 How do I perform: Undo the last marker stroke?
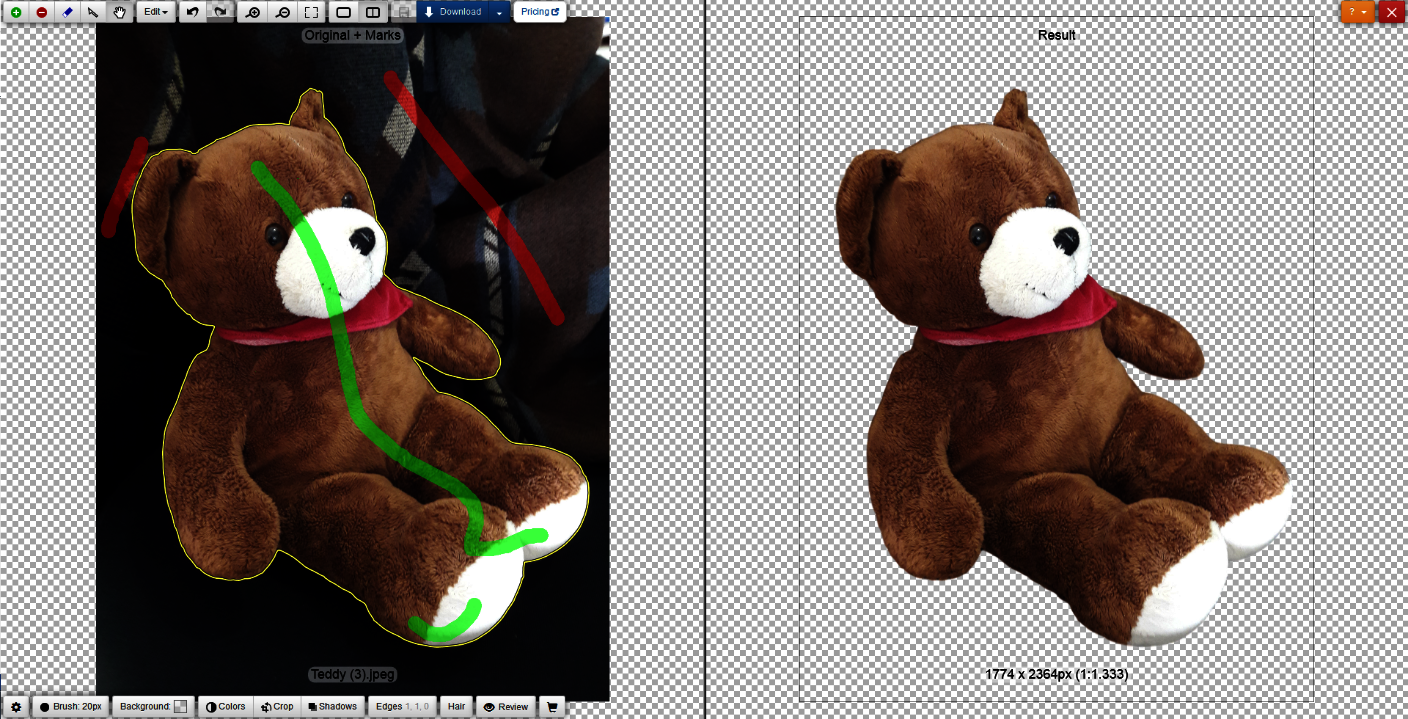click(x=191, y=12)
